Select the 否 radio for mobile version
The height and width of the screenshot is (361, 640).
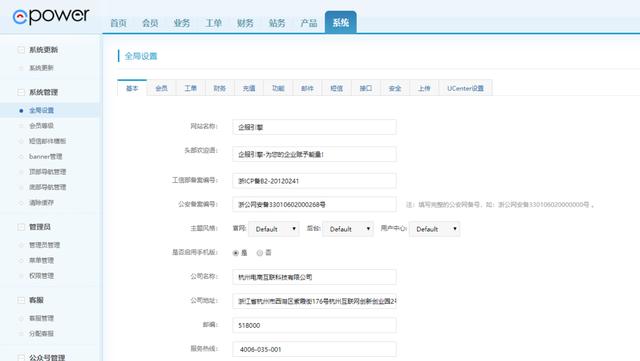[x=260, y=253]
